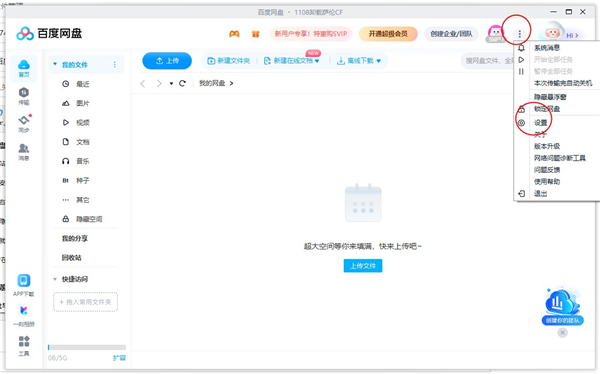Click the 百度网盘 logo
Screen dimensions: 600x374
click(49, 34)
